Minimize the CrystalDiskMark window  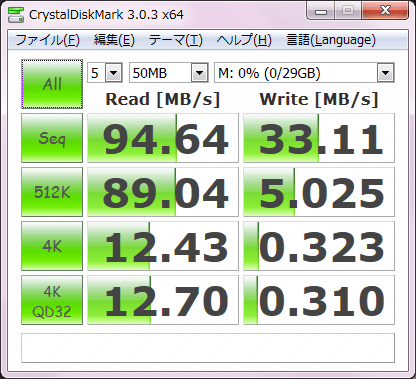point(321,11)
